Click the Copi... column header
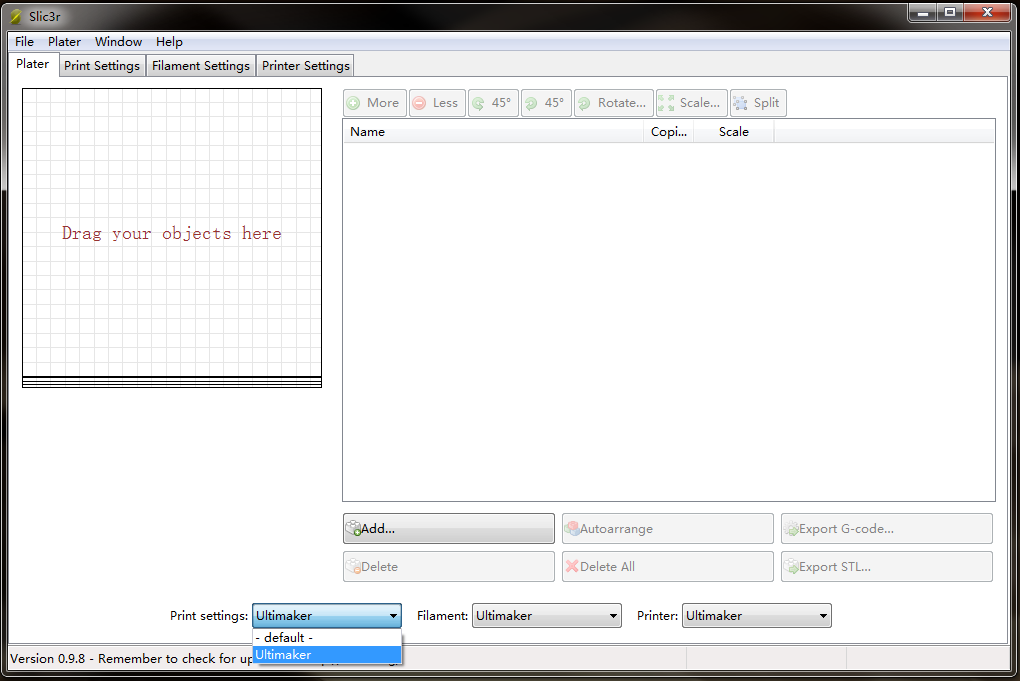 [x=669, y=131]
